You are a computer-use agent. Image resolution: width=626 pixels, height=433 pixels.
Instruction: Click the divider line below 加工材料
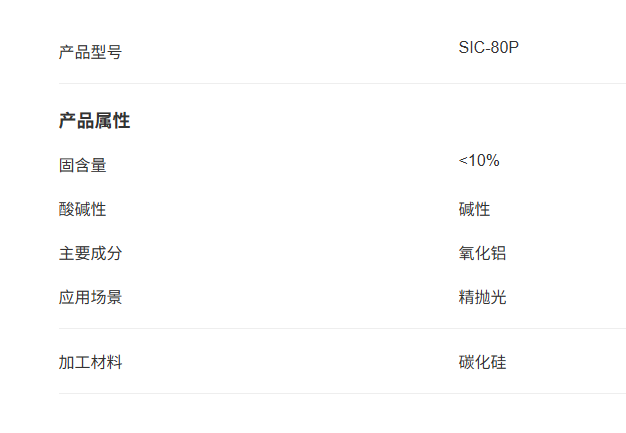tap(343, 393)
